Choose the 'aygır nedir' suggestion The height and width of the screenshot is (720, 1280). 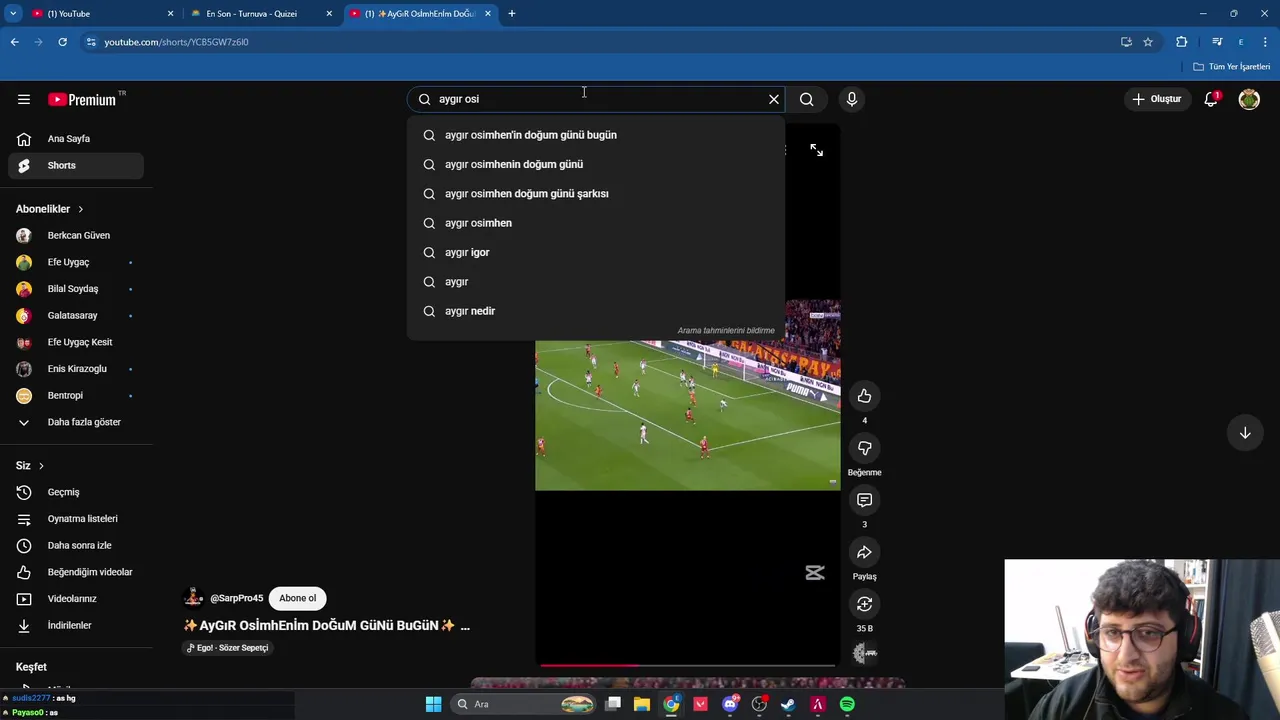coord(596,311)
